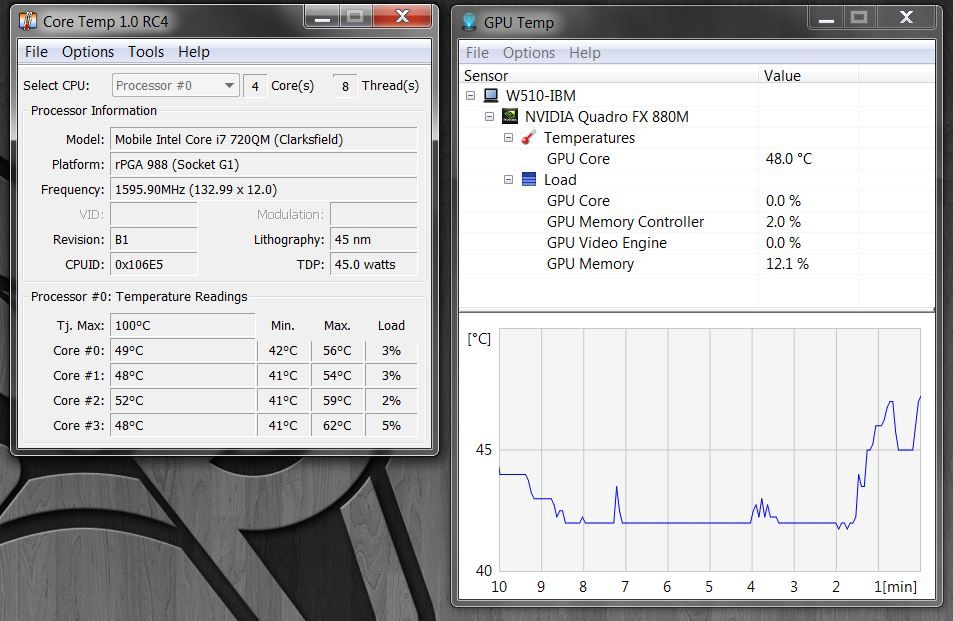
Task: Click the Core #3 load value 5%
Action: (391, 425)
